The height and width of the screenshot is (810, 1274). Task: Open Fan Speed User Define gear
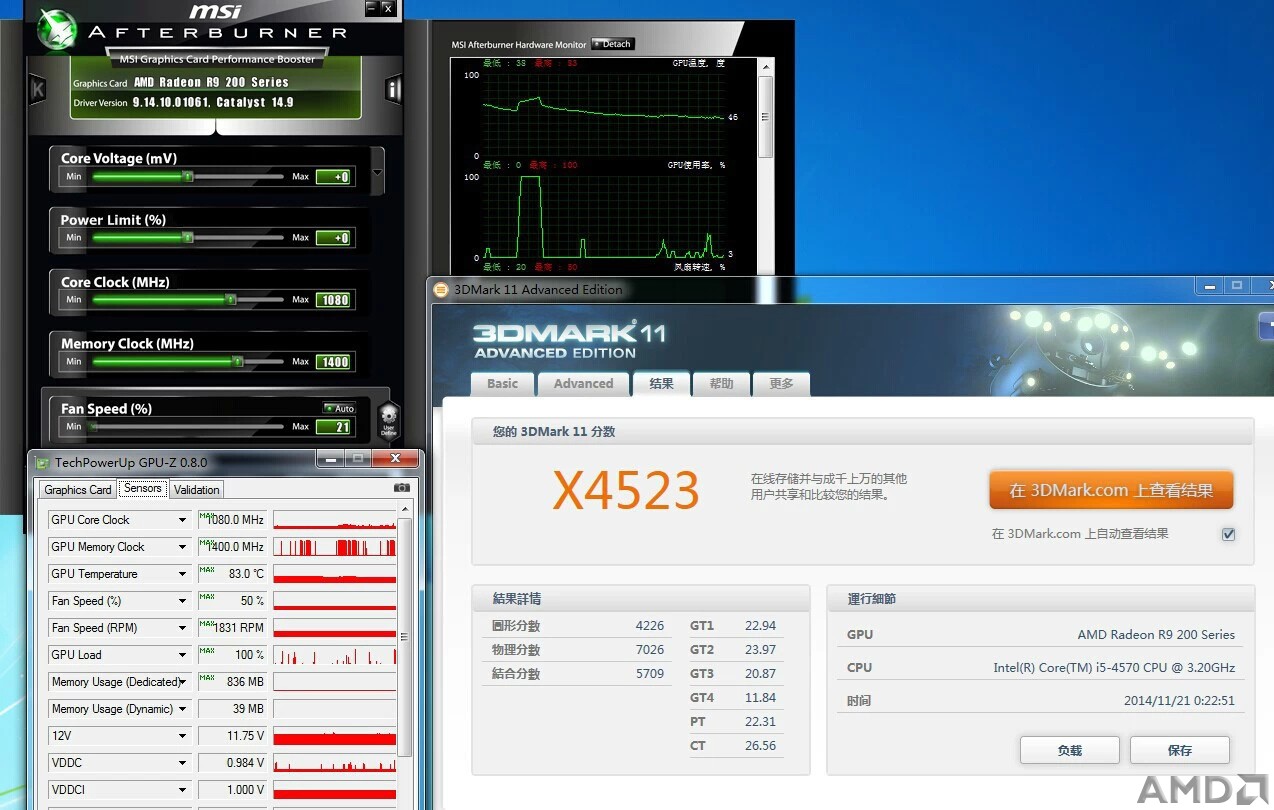(388, 421)
